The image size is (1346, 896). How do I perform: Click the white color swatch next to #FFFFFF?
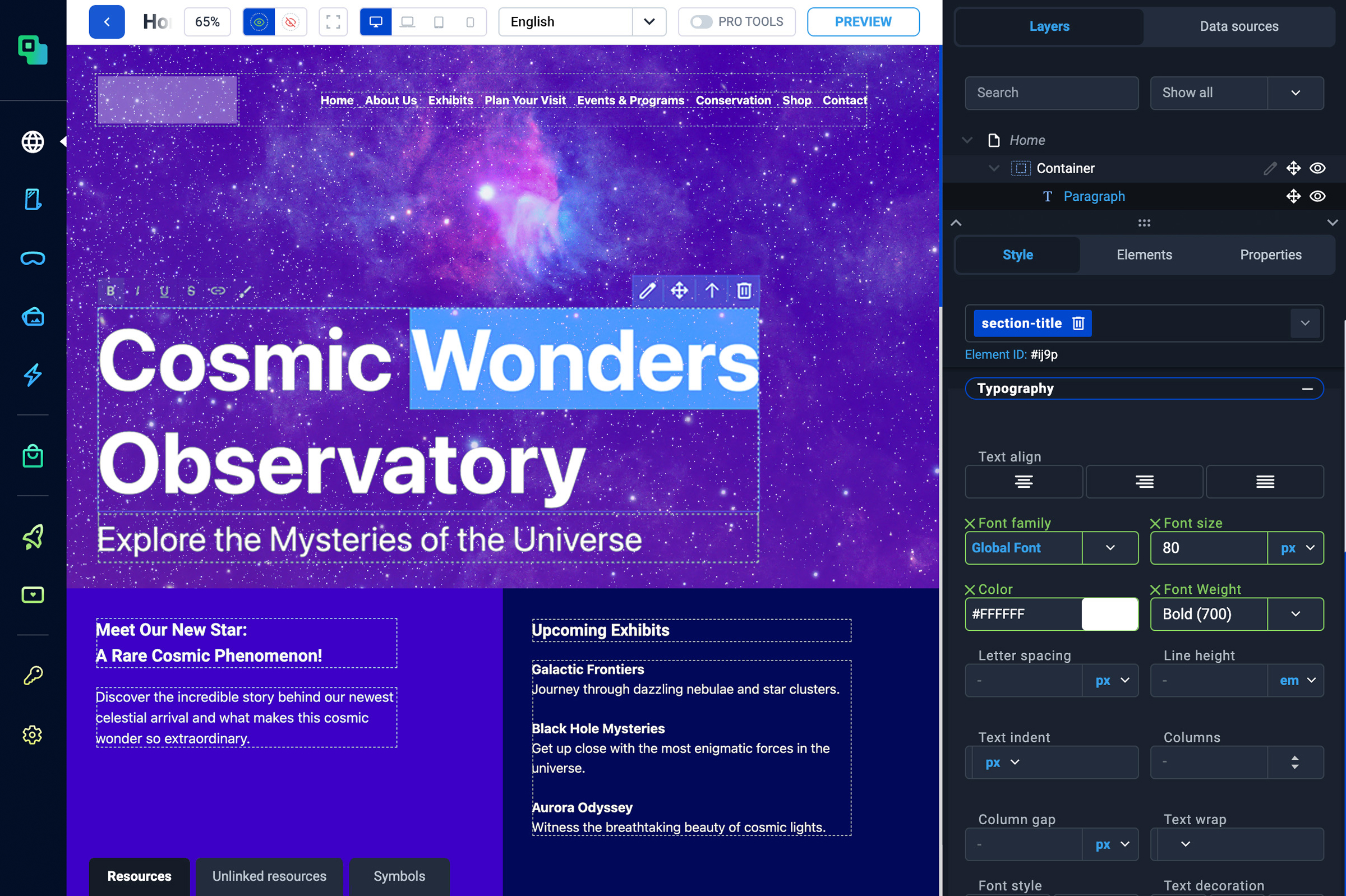[x=1109, y=614]
